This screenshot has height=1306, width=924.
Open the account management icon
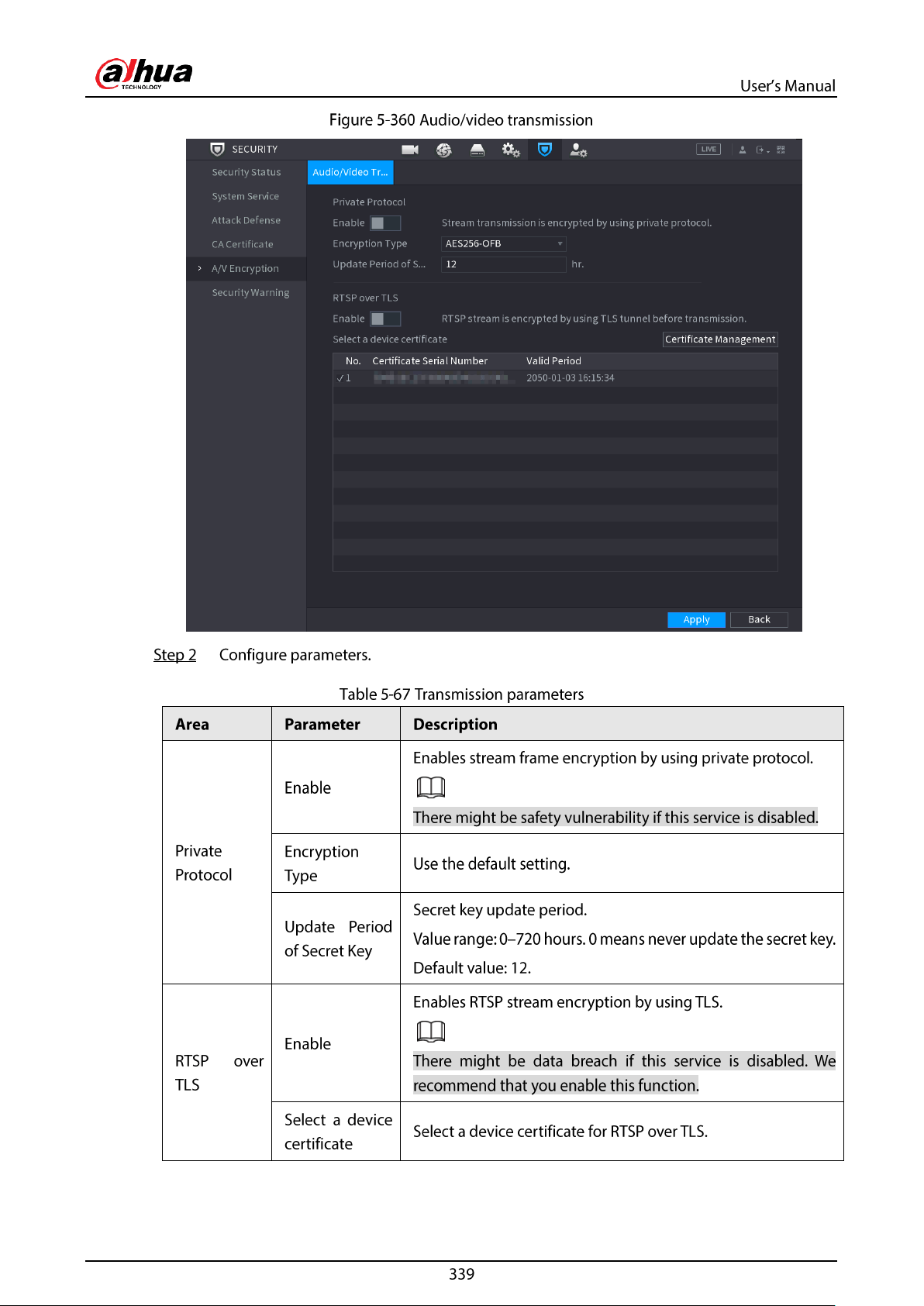coord(578,150)
